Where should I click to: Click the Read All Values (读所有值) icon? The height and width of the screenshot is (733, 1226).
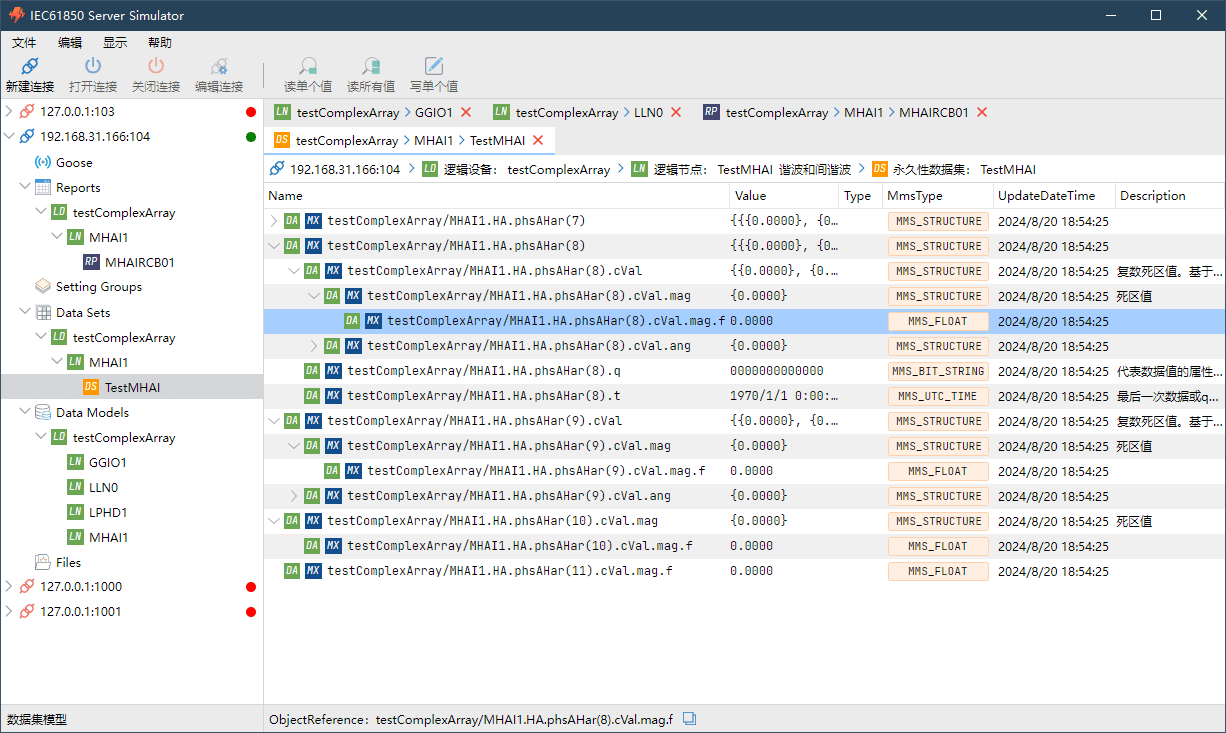coord(370,67)
